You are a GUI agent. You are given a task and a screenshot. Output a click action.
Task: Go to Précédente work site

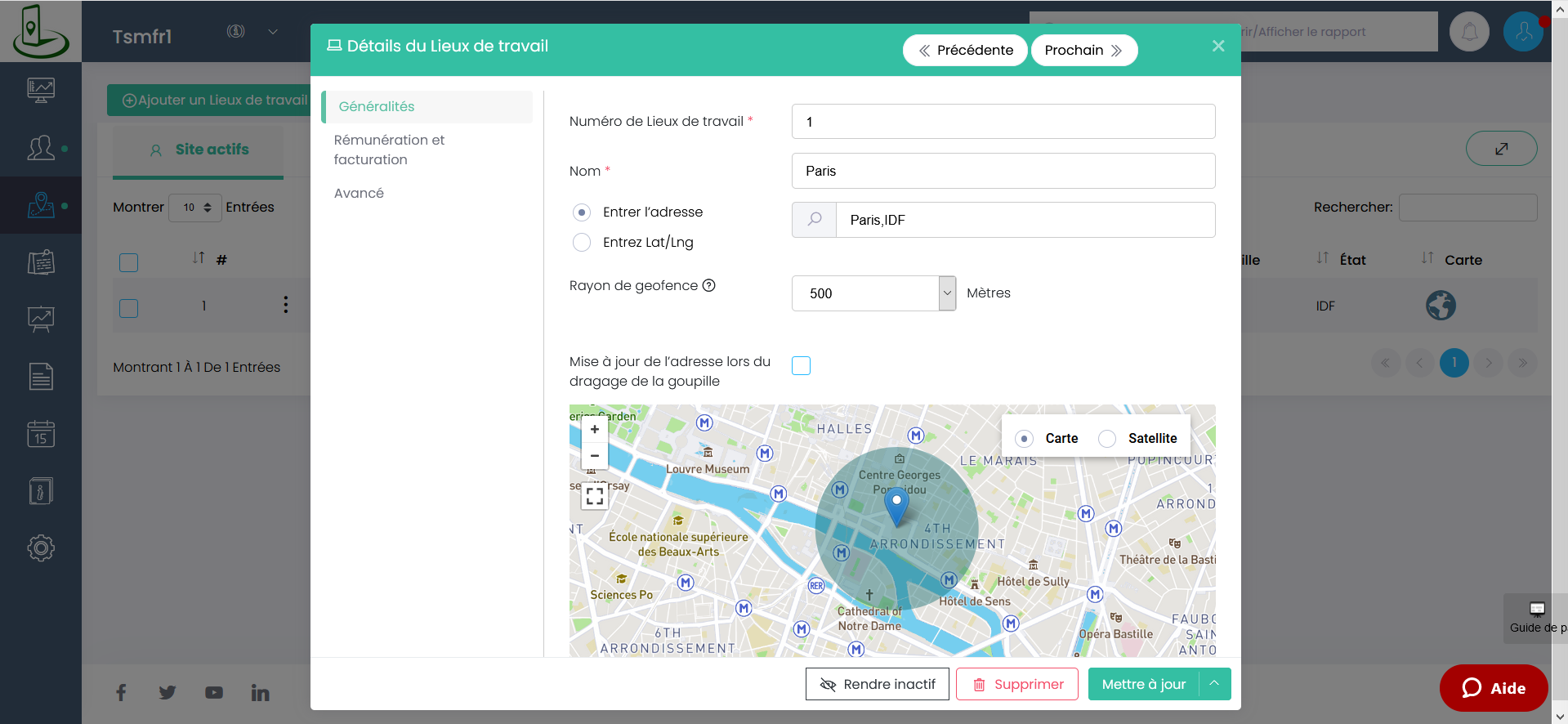click(965, 50)
